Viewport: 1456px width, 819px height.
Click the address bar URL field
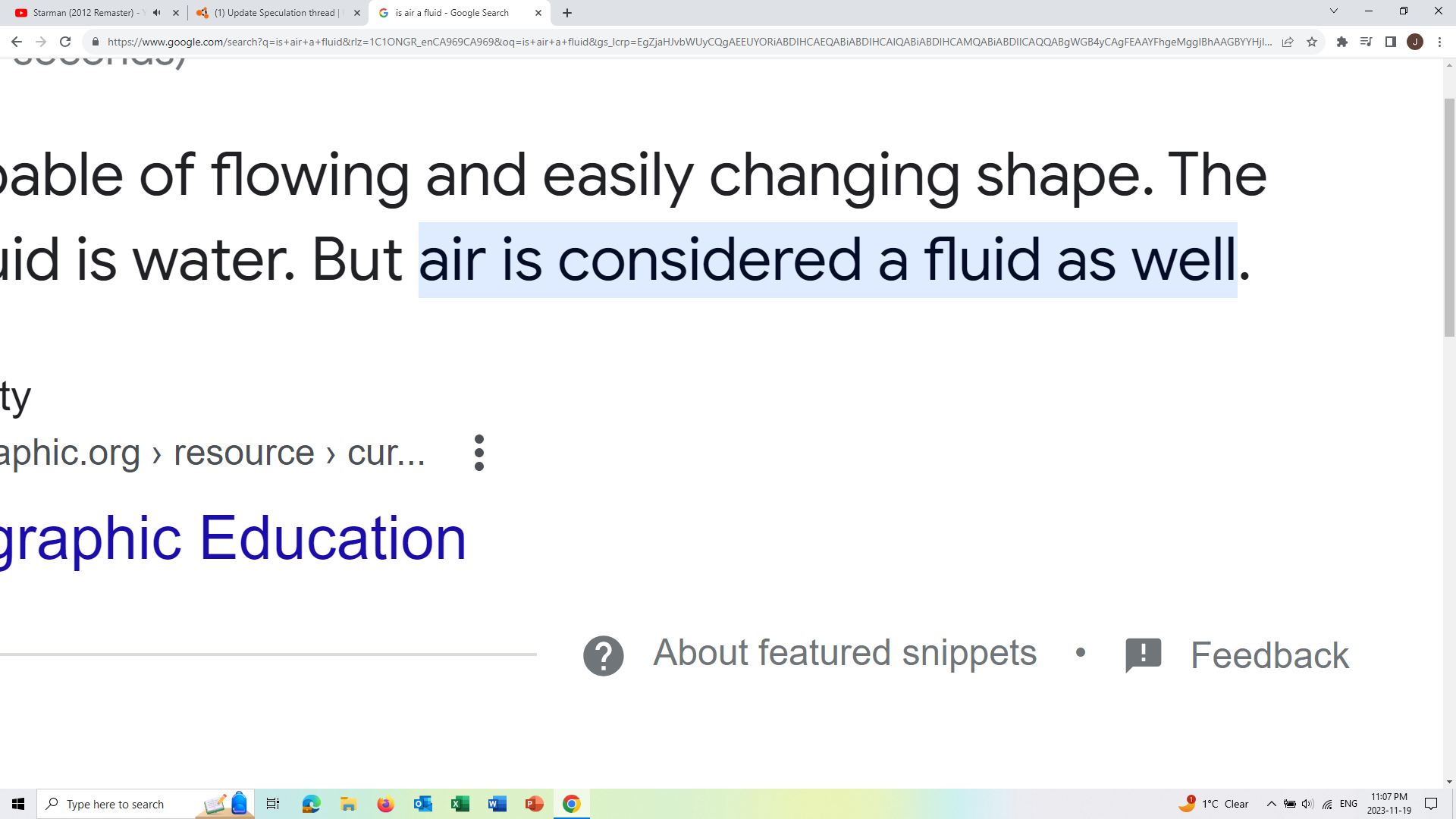click(689, 42)
